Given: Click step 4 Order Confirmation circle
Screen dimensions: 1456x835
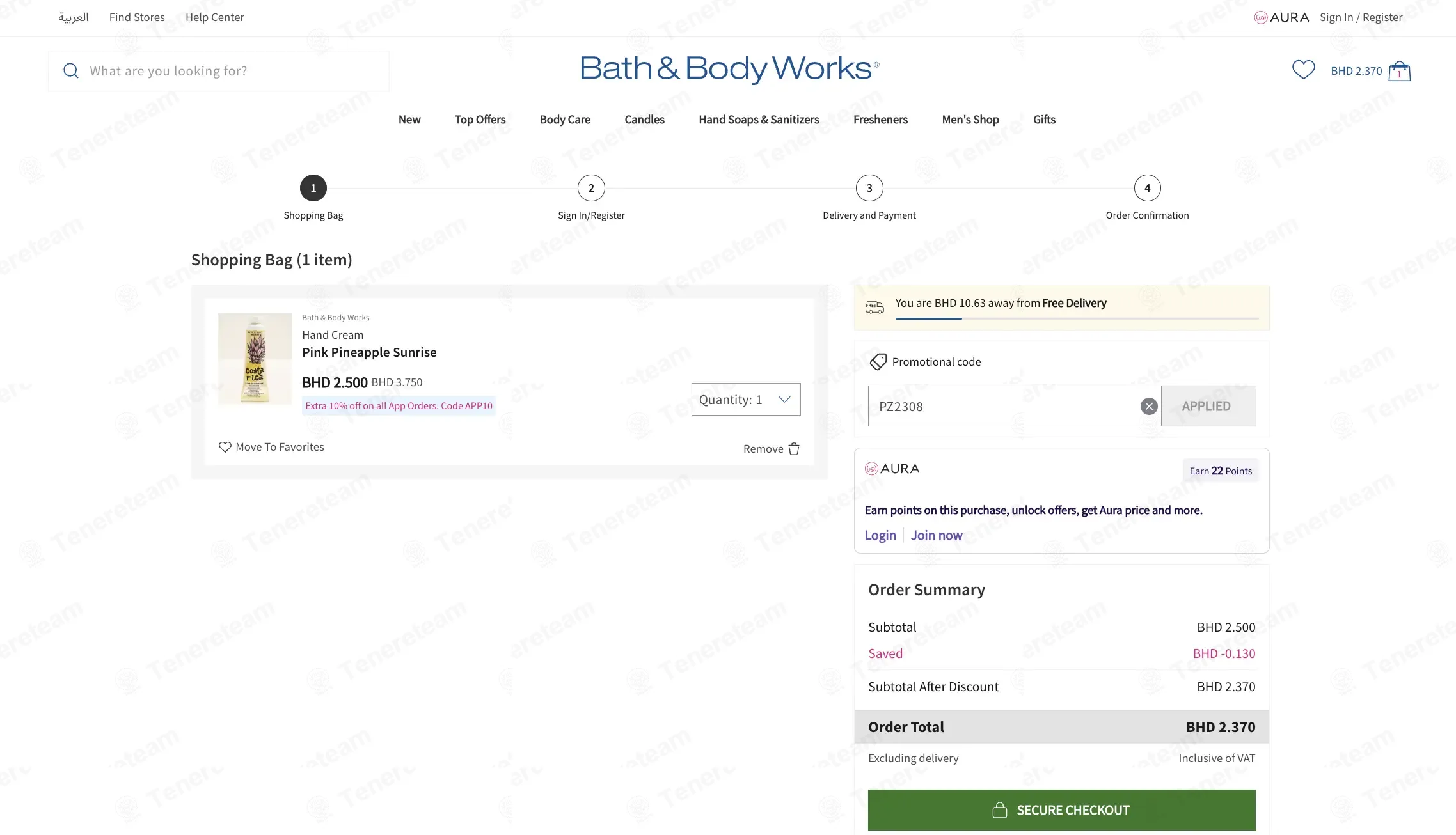Looking at the screenshot, I should pos(1148,188).
